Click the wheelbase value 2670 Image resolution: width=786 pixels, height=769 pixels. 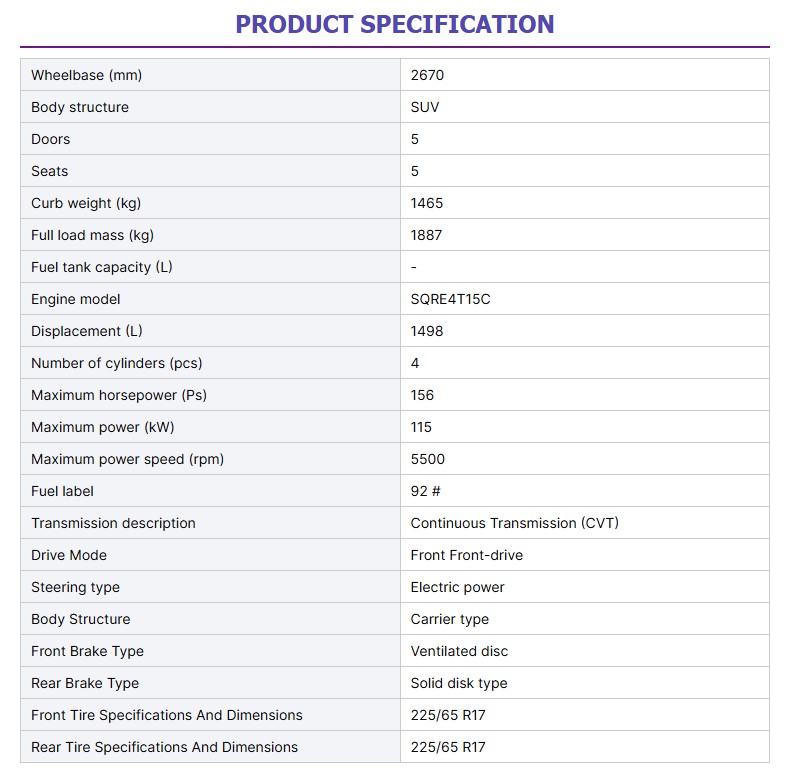427,75
